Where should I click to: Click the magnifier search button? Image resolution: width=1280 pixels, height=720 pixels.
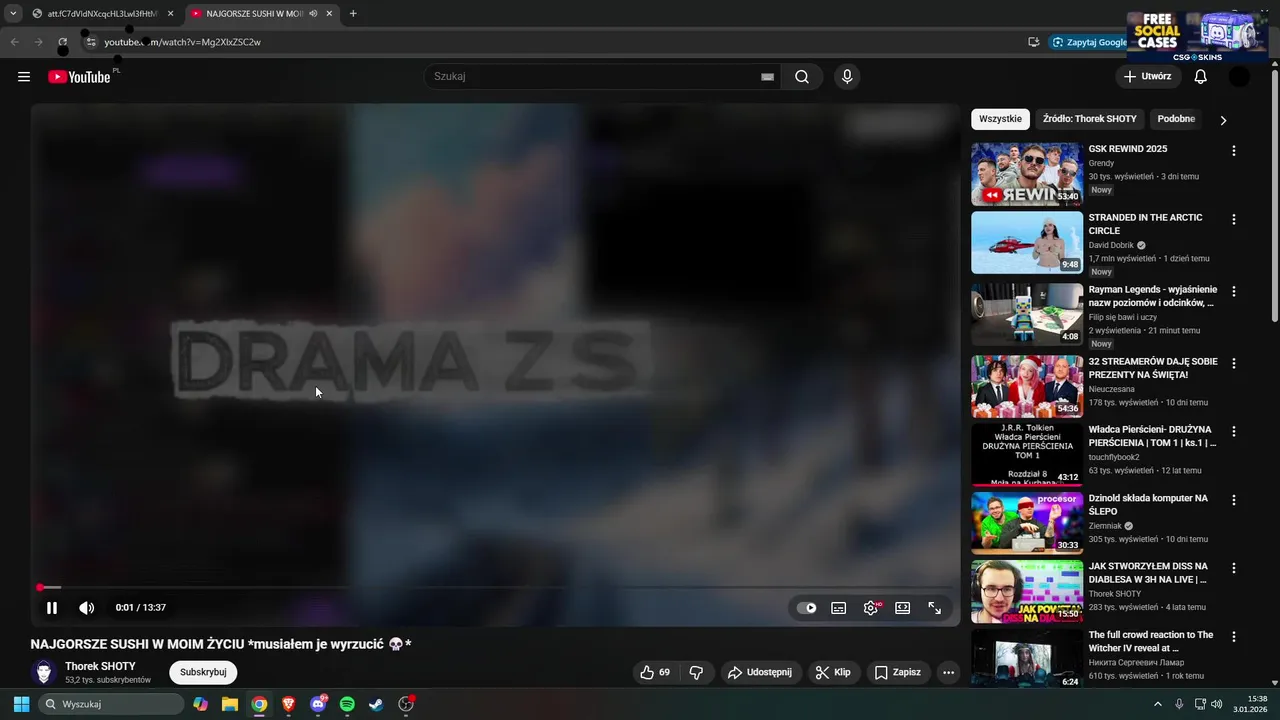coord(802,77)
